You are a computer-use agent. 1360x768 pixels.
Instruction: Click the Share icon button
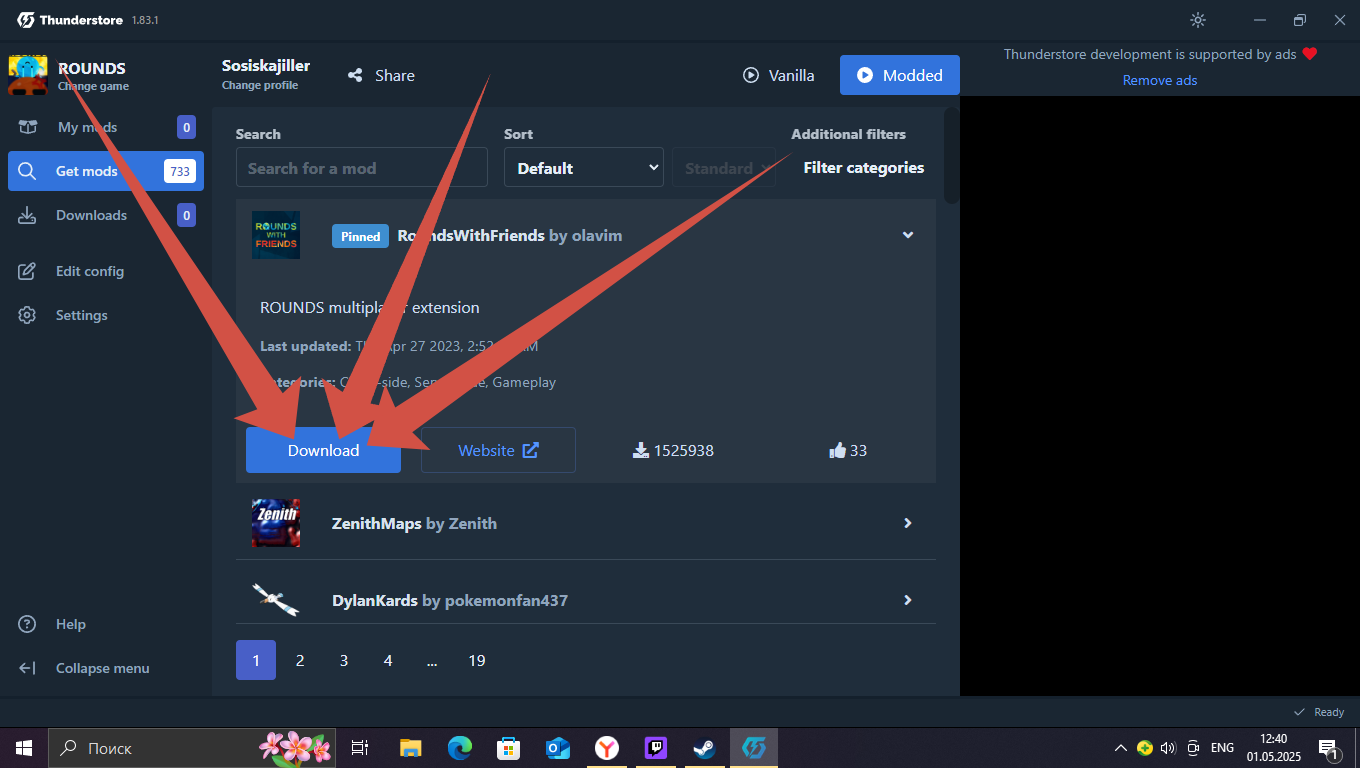click(381, 75)
